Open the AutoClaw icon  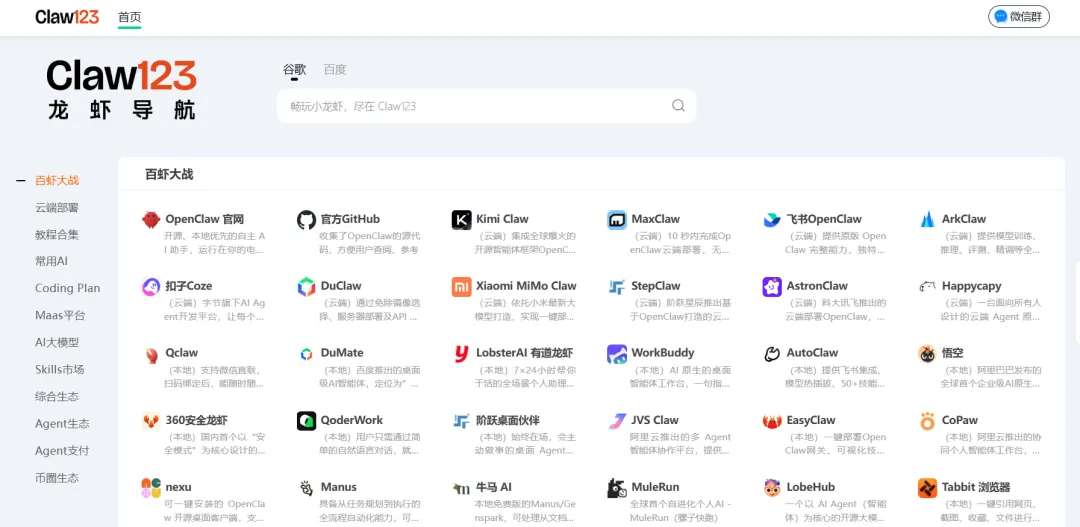click(x=772, y=354)
